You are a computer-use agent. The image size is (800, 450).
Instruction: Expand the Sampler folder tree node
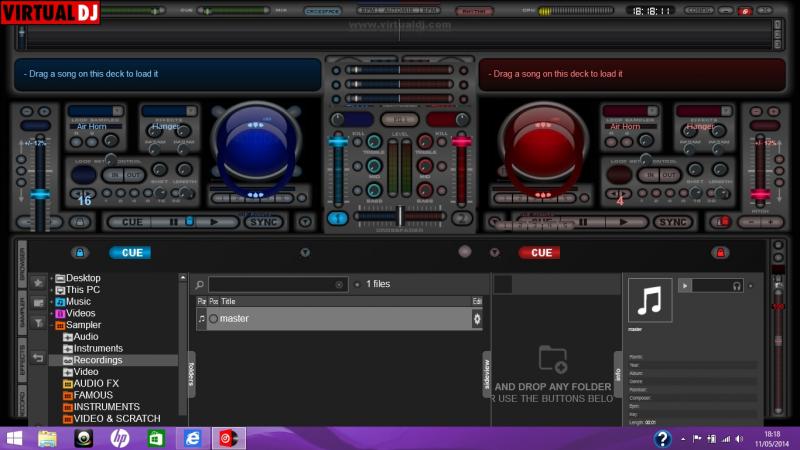pyautogui.click(x=52, y=325)
